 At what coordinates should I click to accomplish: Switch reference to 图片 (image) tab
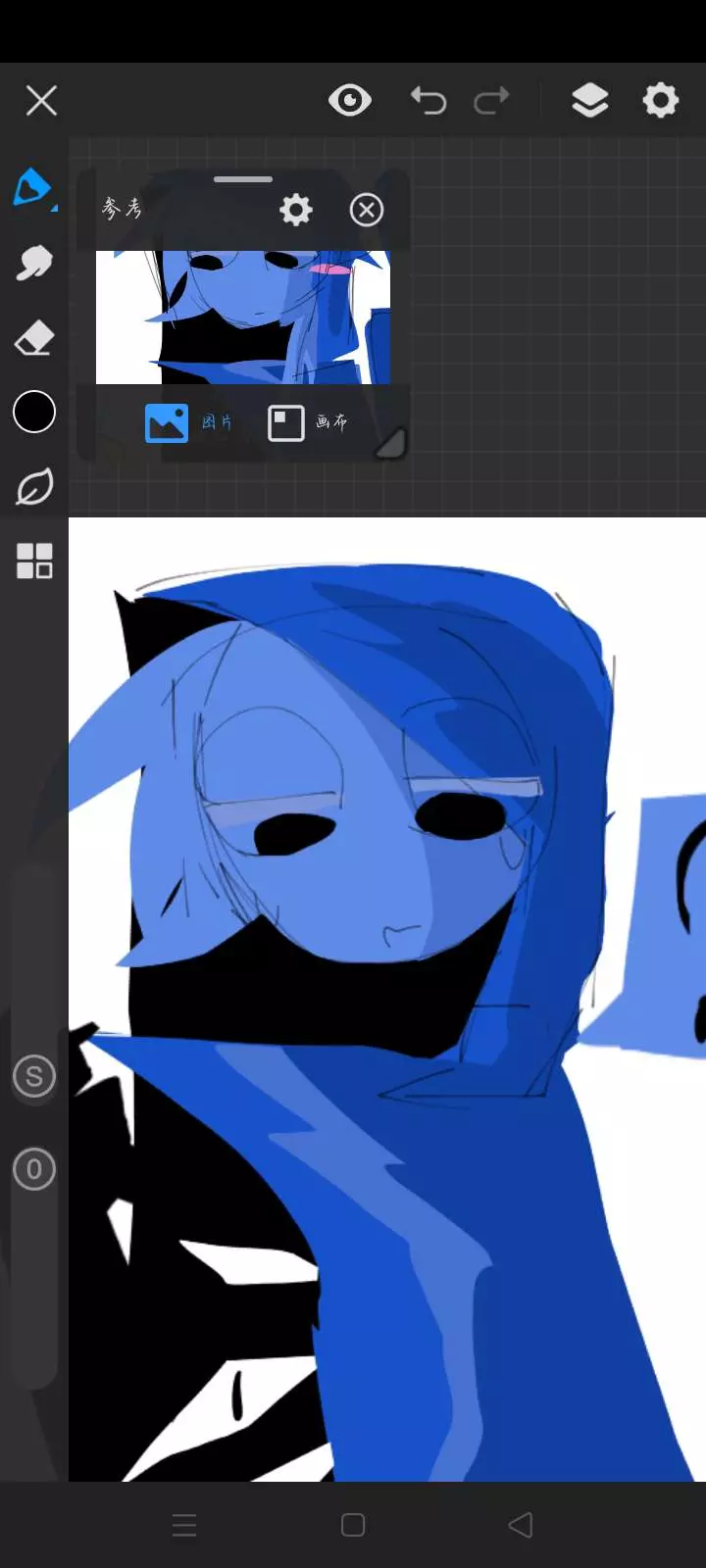189,422
